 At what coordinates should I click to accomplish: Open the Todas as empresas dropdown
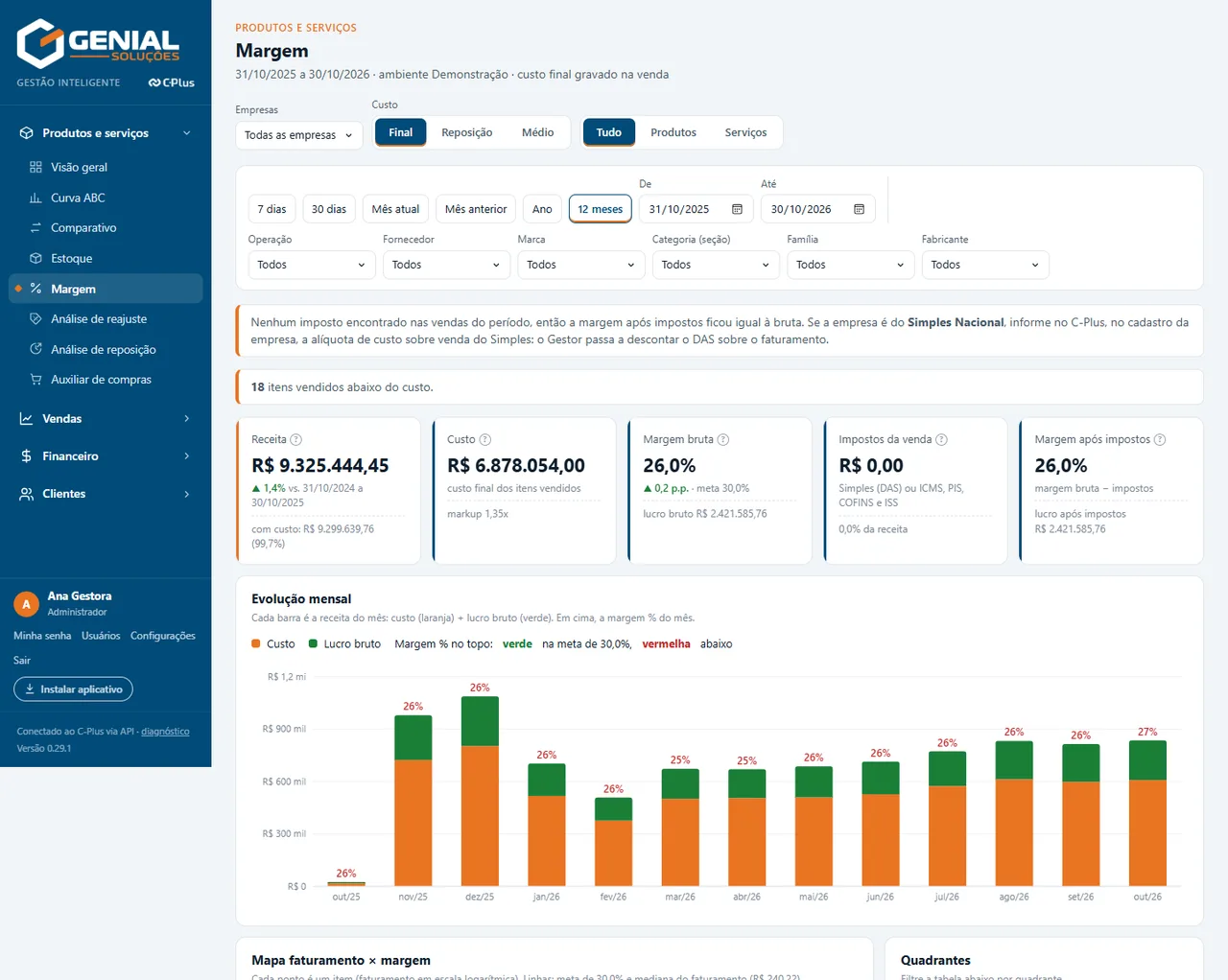[x=299, y=135]
